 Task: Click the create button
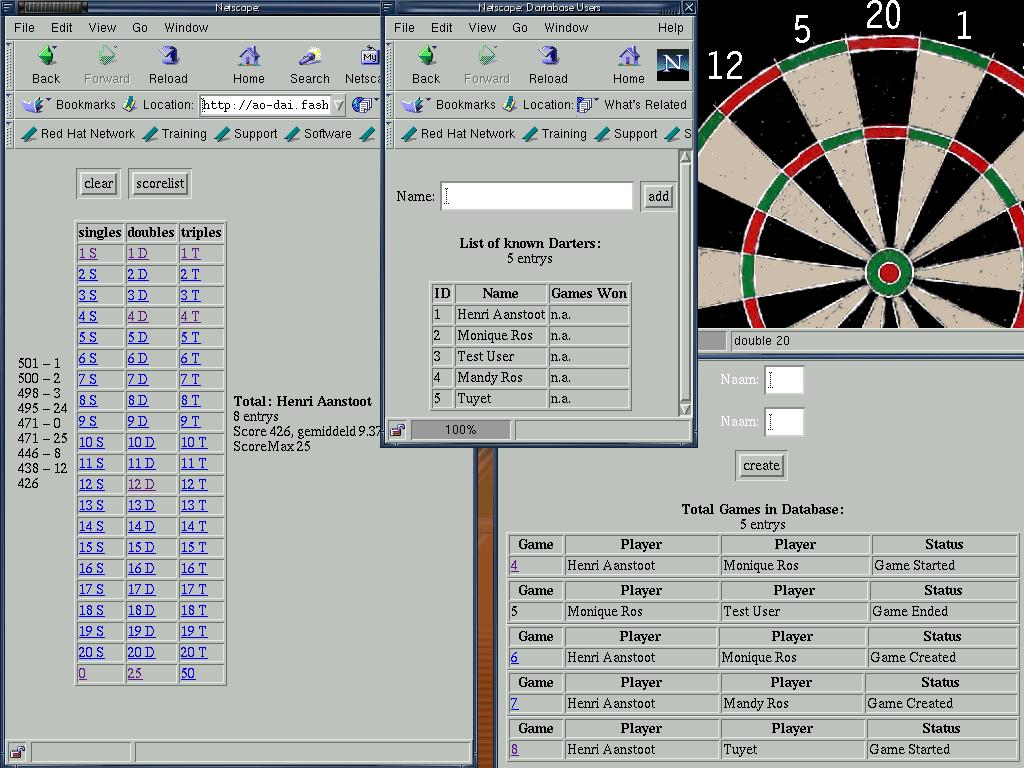pos(761,466)
